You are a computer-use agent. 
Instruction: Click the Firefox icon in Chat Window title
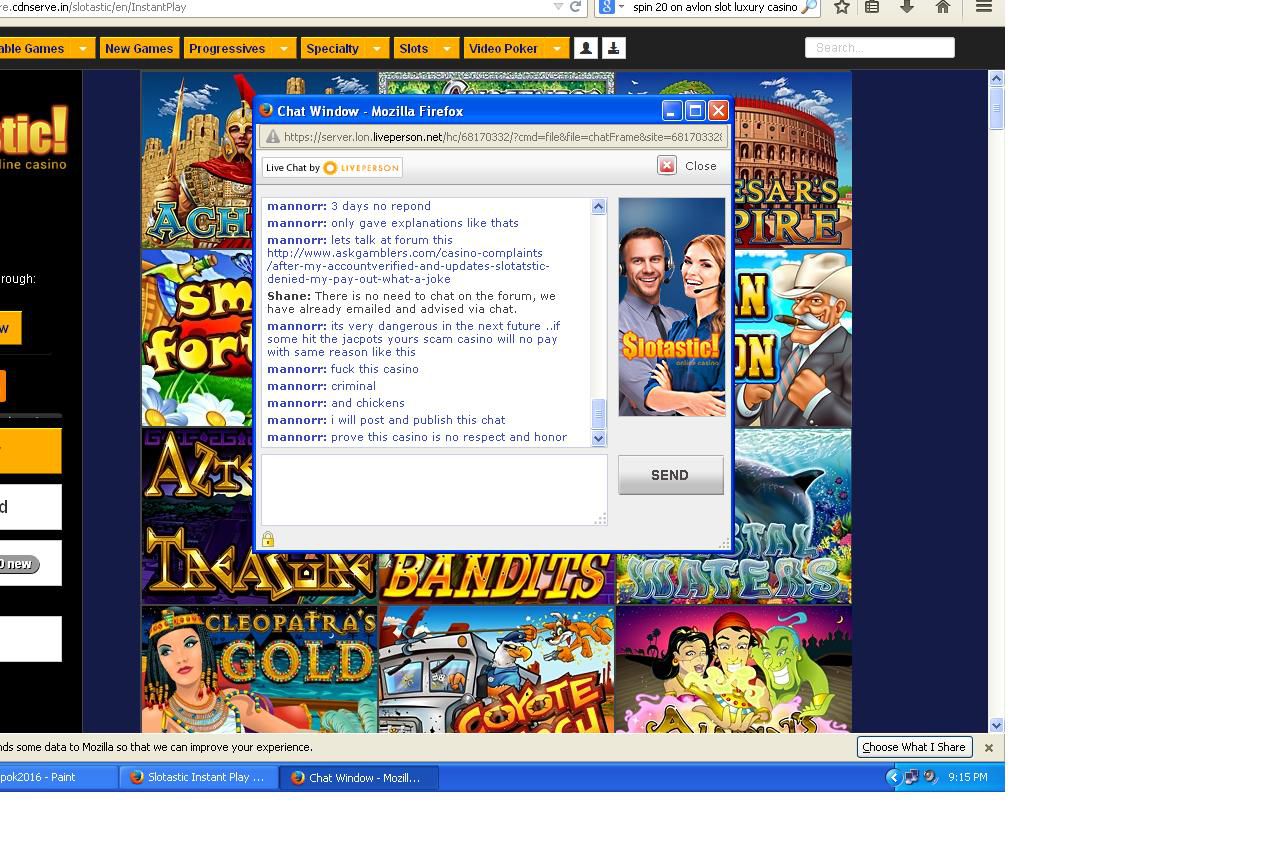pyautogui.click(x=266, y=110)
